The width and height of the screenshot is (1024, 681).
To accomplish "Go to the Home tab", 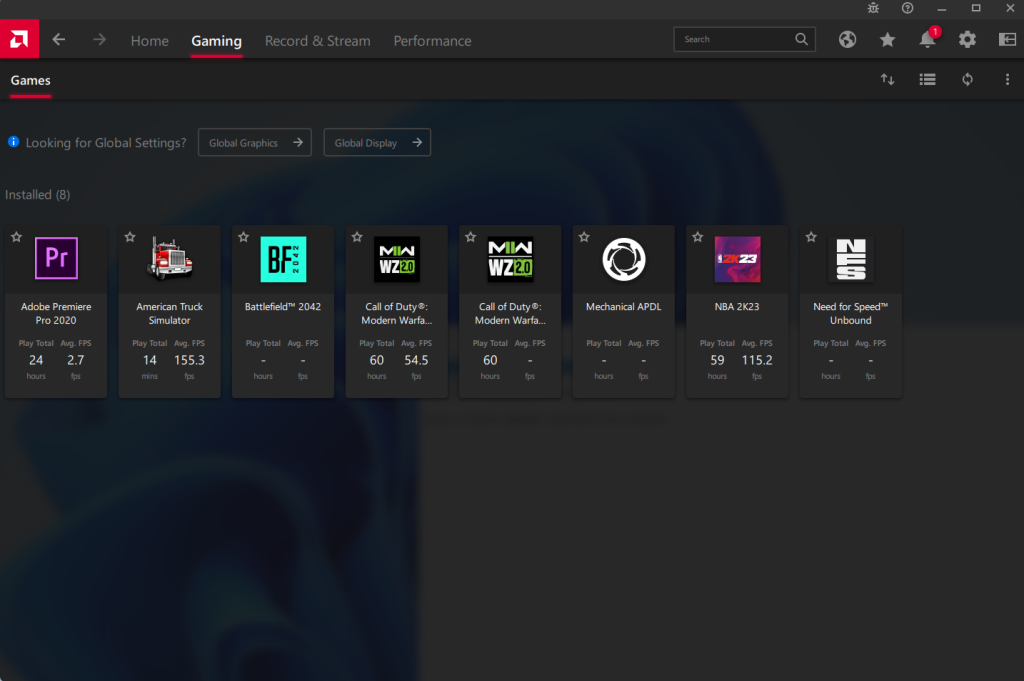I will [150, 40].
